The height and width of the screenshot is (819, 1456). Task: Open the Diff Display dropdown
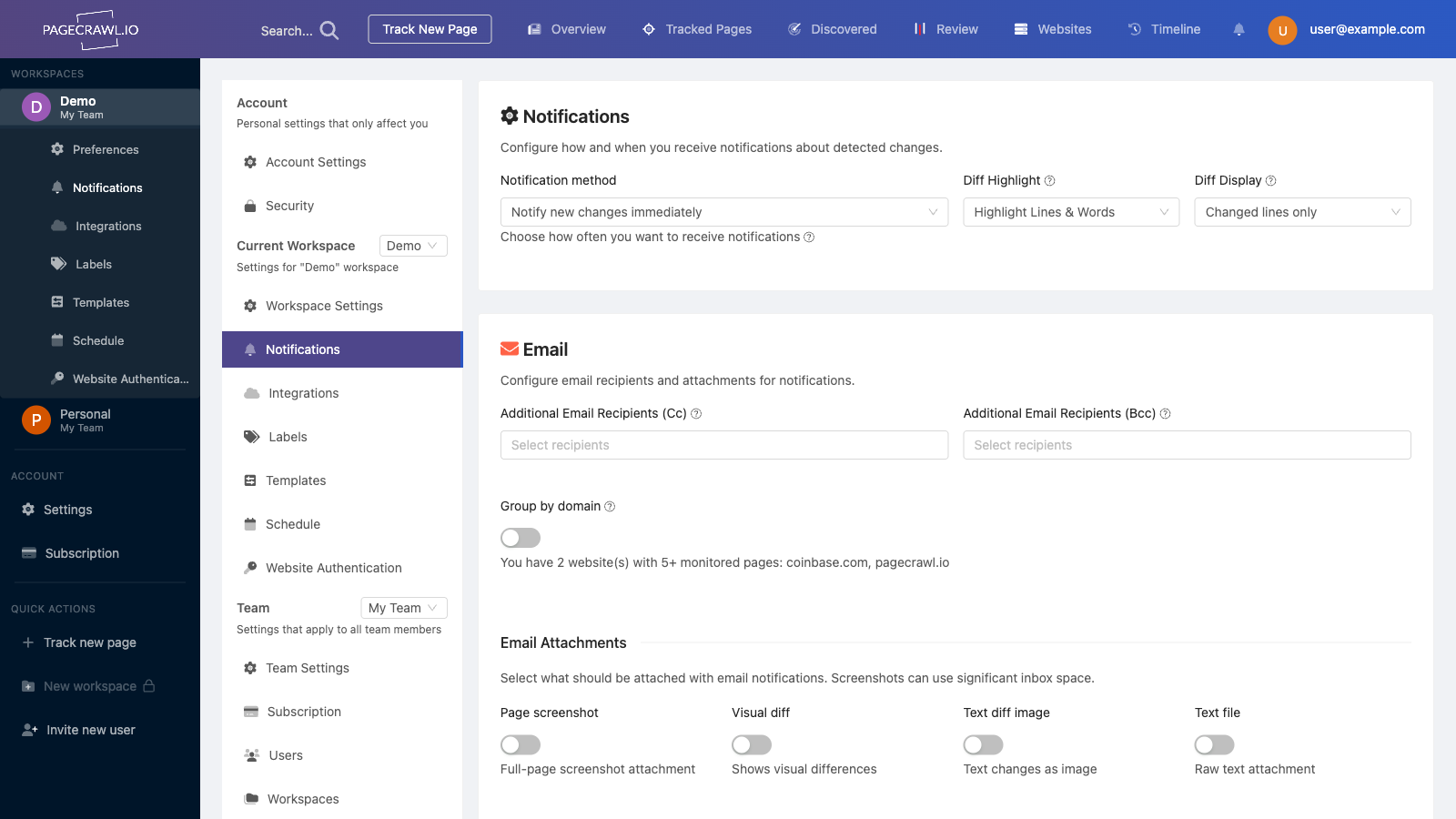1301,212
